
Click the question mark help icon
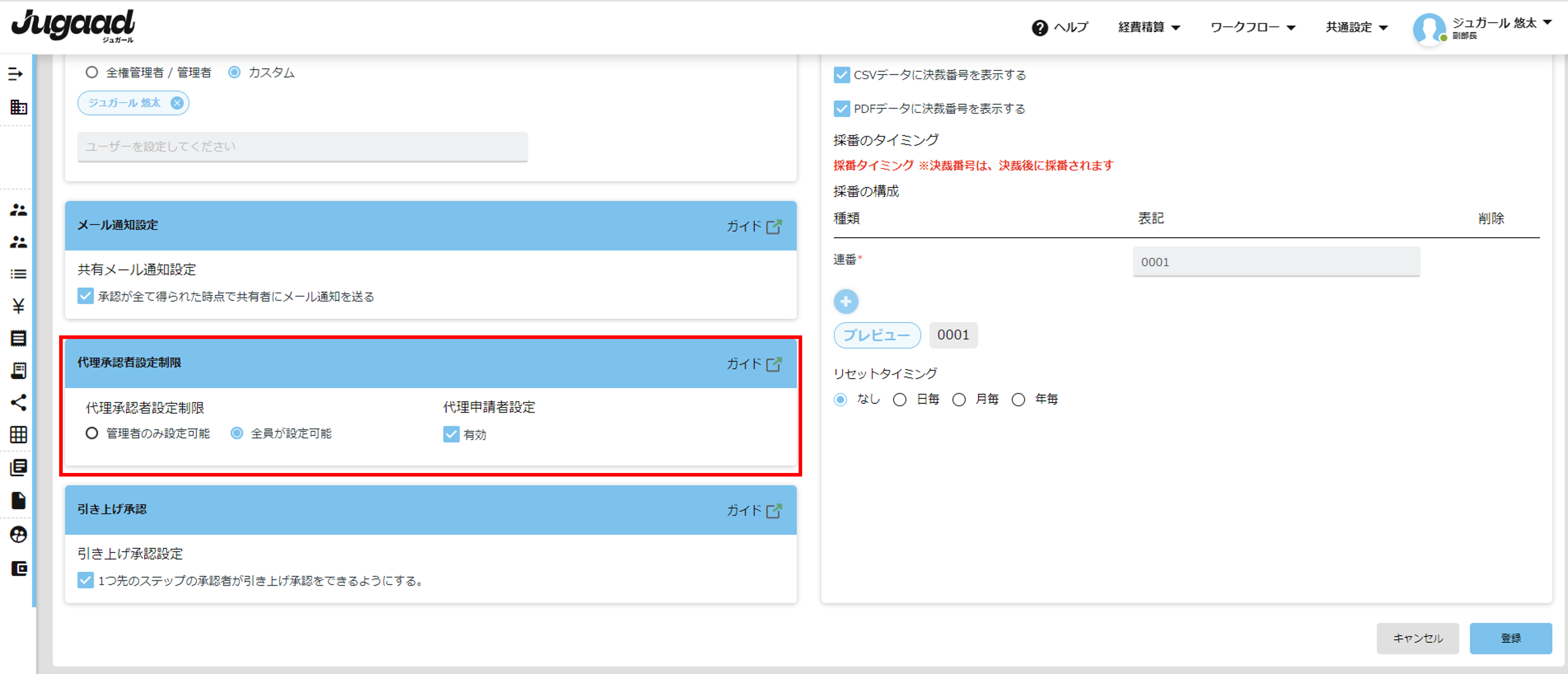(1040, 28)
